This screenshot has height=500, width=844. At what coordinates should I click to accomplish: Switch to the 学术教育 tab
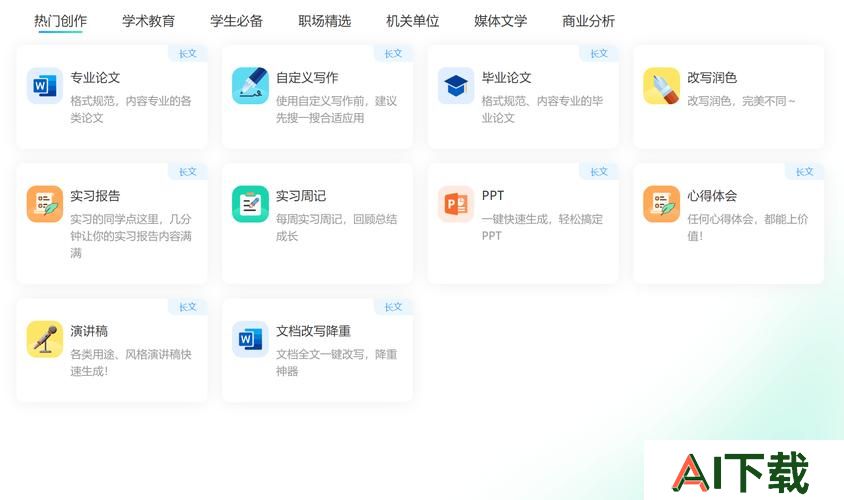point(149,21)
